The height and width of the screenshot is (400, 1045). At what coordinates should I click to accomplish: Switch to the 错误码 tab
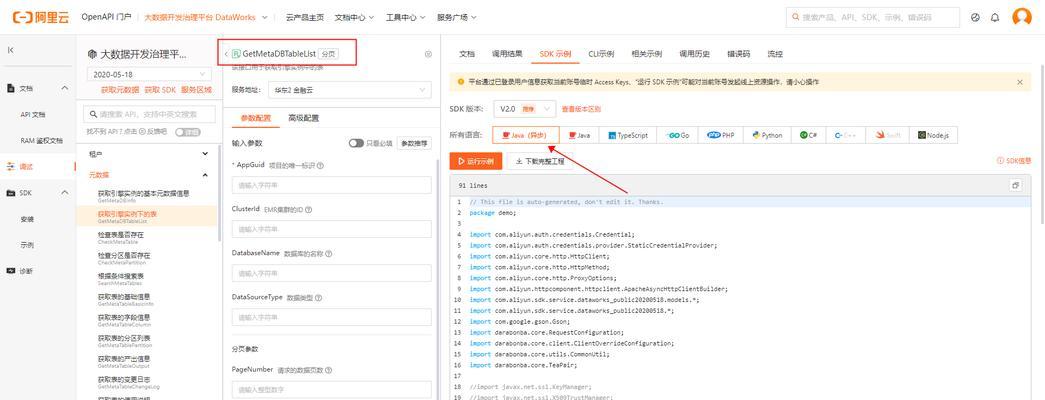pyautogui.click(x=738, y=54)
